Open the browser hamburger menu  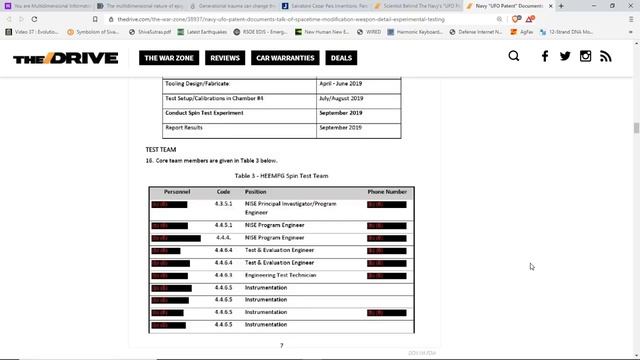pyautogui.click(x=631, y=19)
